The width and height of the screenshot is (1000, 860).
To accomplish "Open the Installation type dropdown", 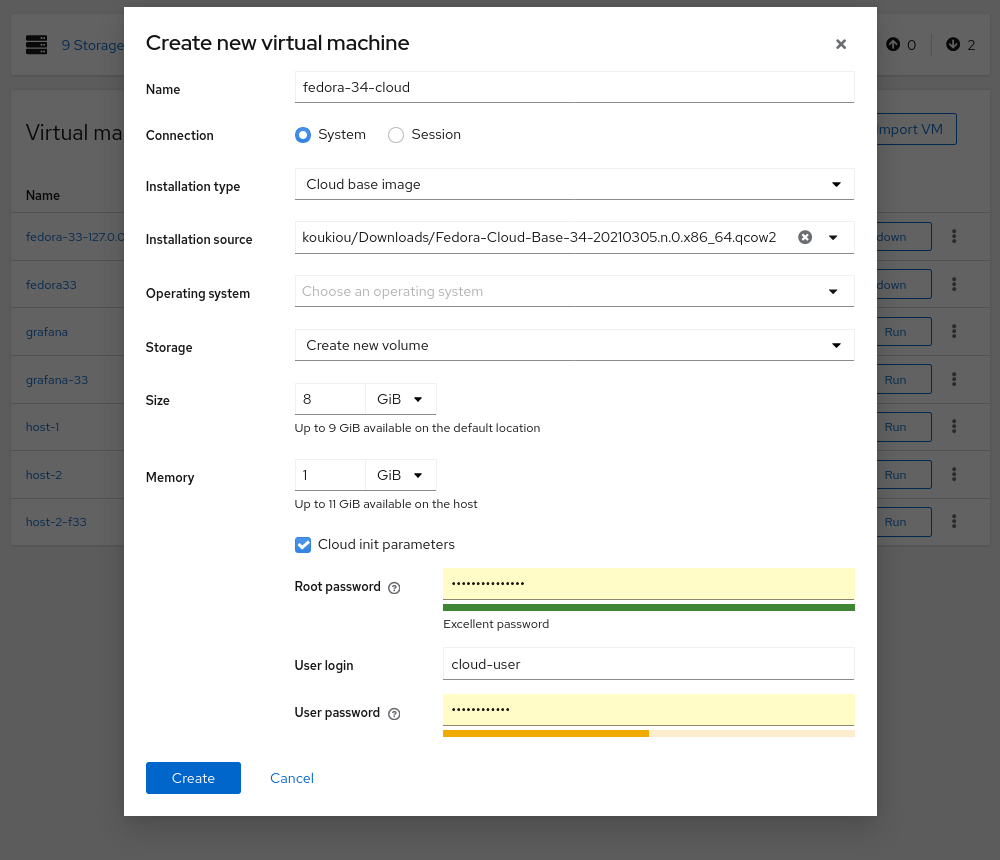I will [x=574, y=185].
